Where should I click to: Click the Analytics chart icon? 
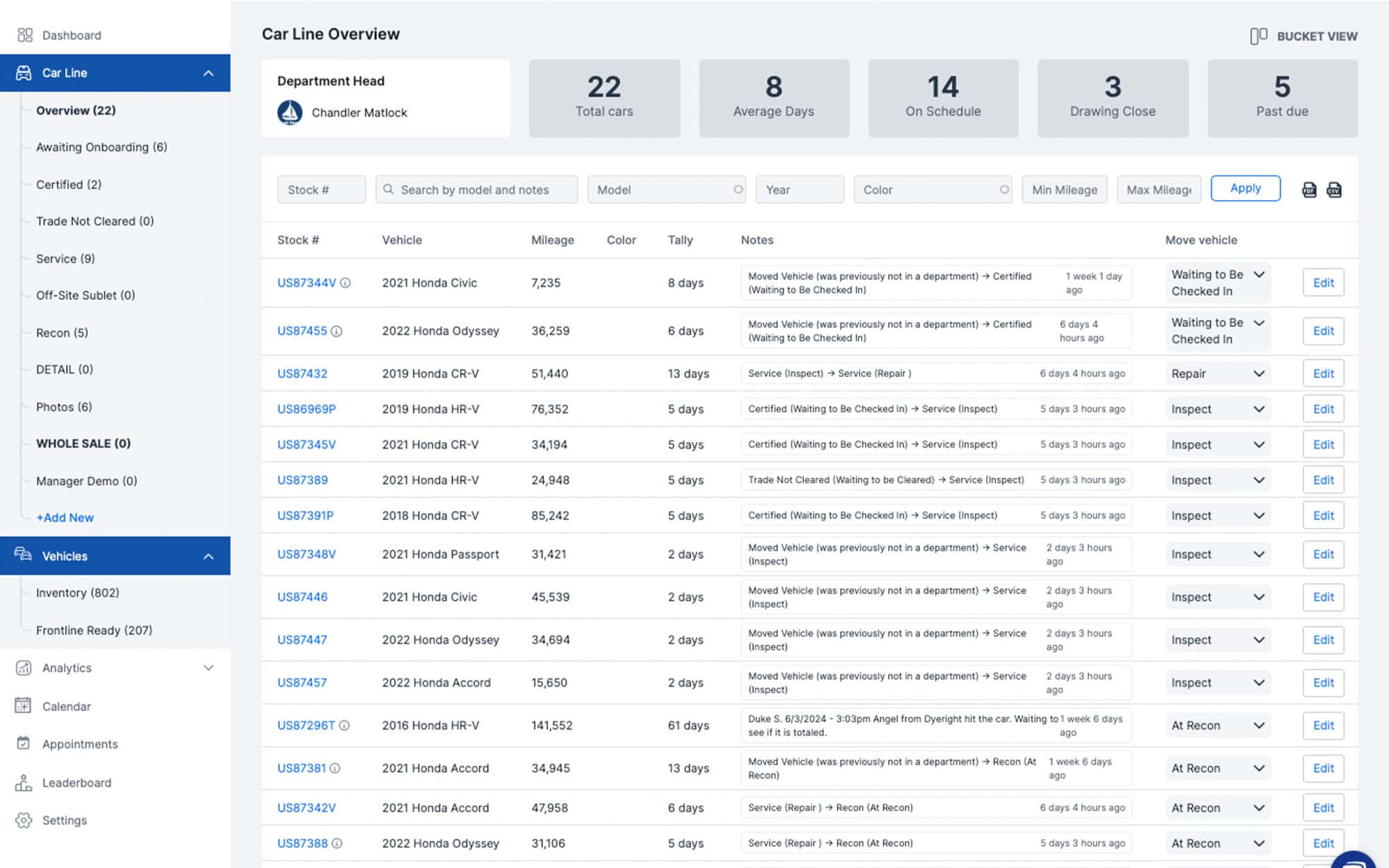point(24,668)
